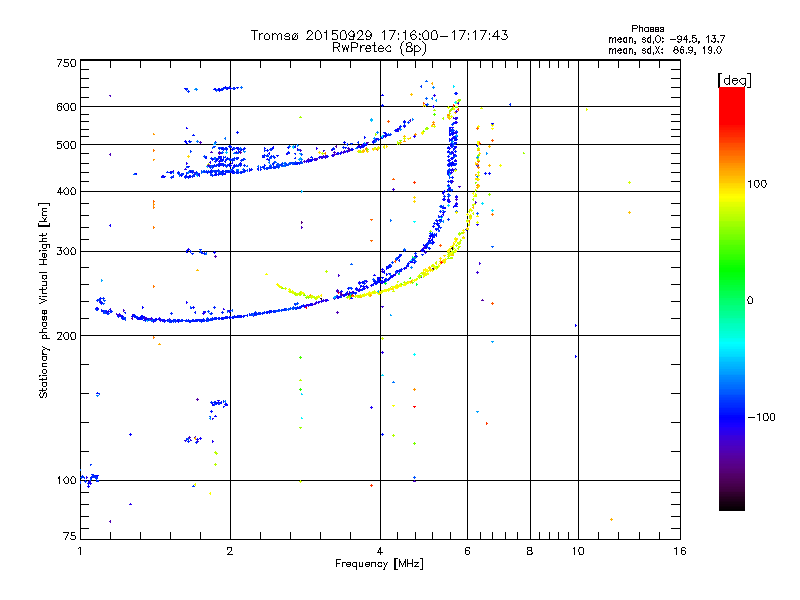
Task: Click the y-axis tick label '500'
Action: [66, 145]
